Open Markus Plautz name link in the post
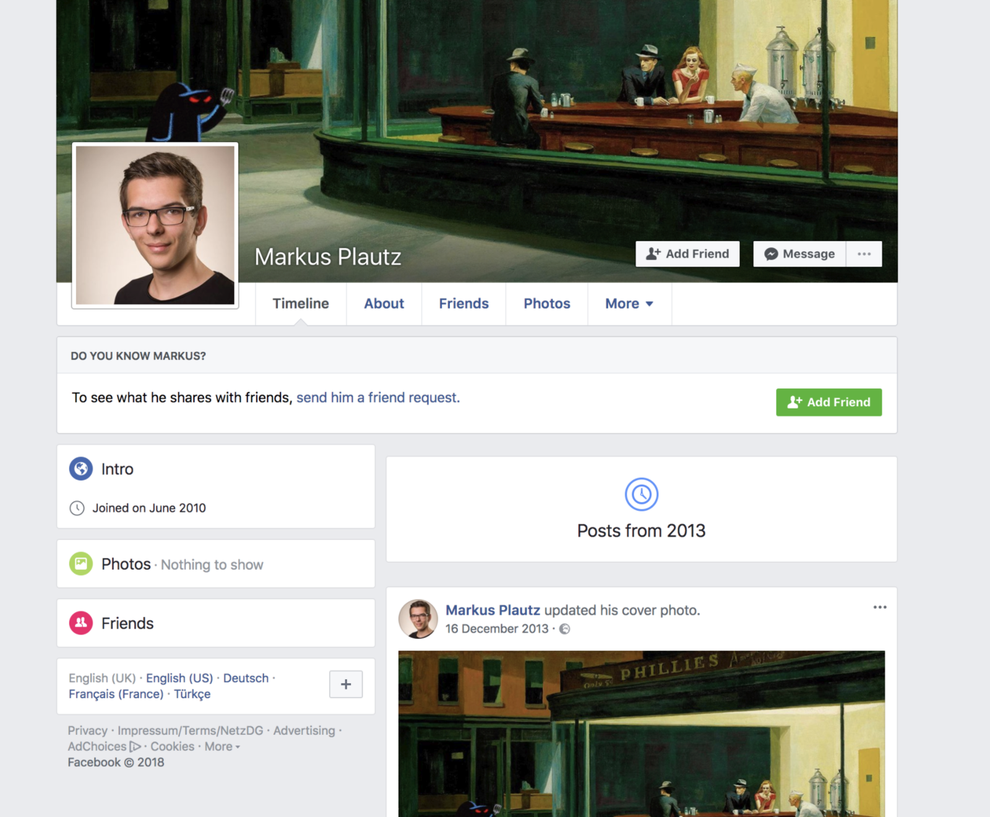This screenshot has height=817, width=990. tap(492, 610)
